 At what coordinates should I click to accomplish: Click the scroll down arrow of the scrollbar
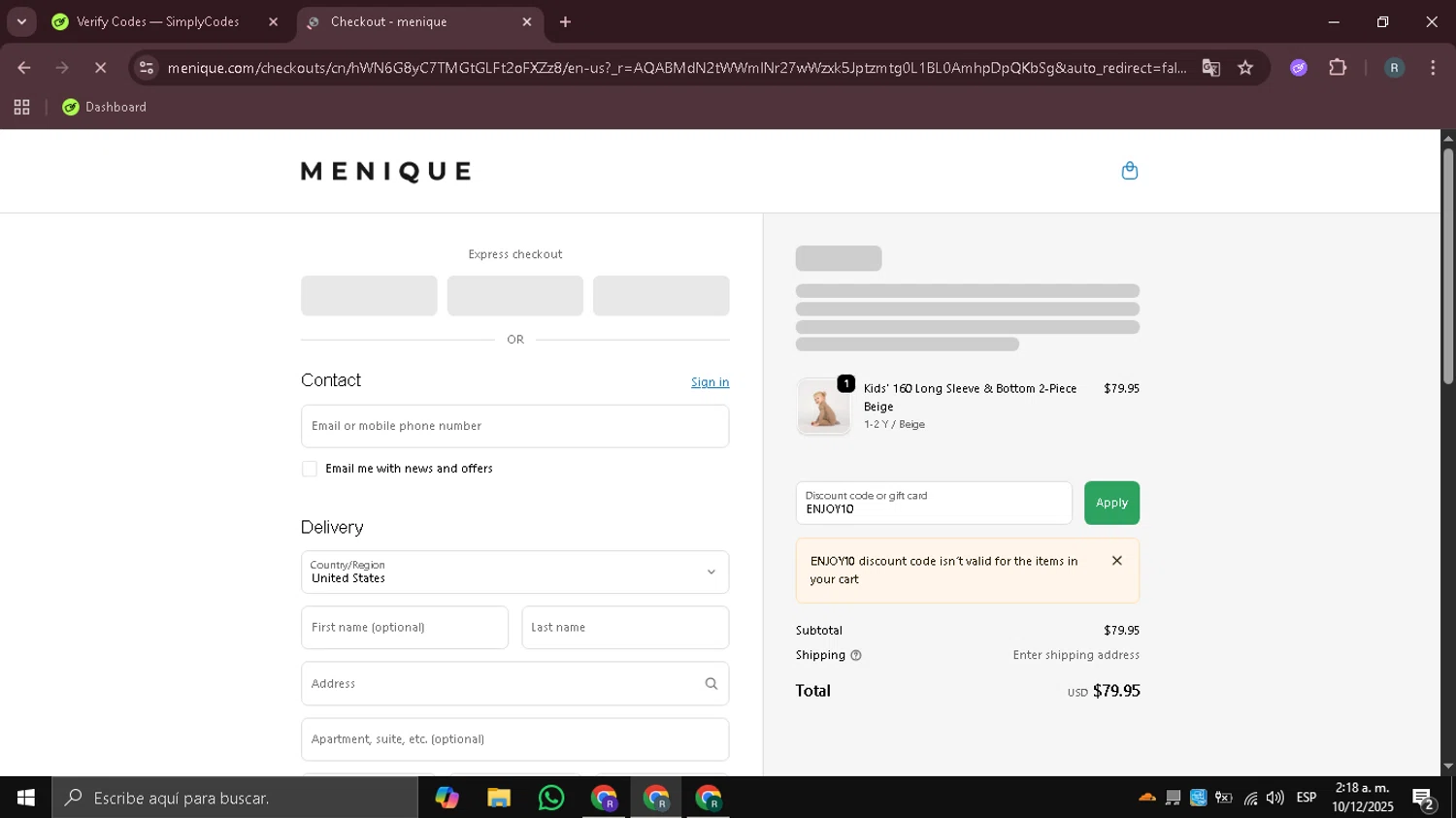coord(1448,767)
